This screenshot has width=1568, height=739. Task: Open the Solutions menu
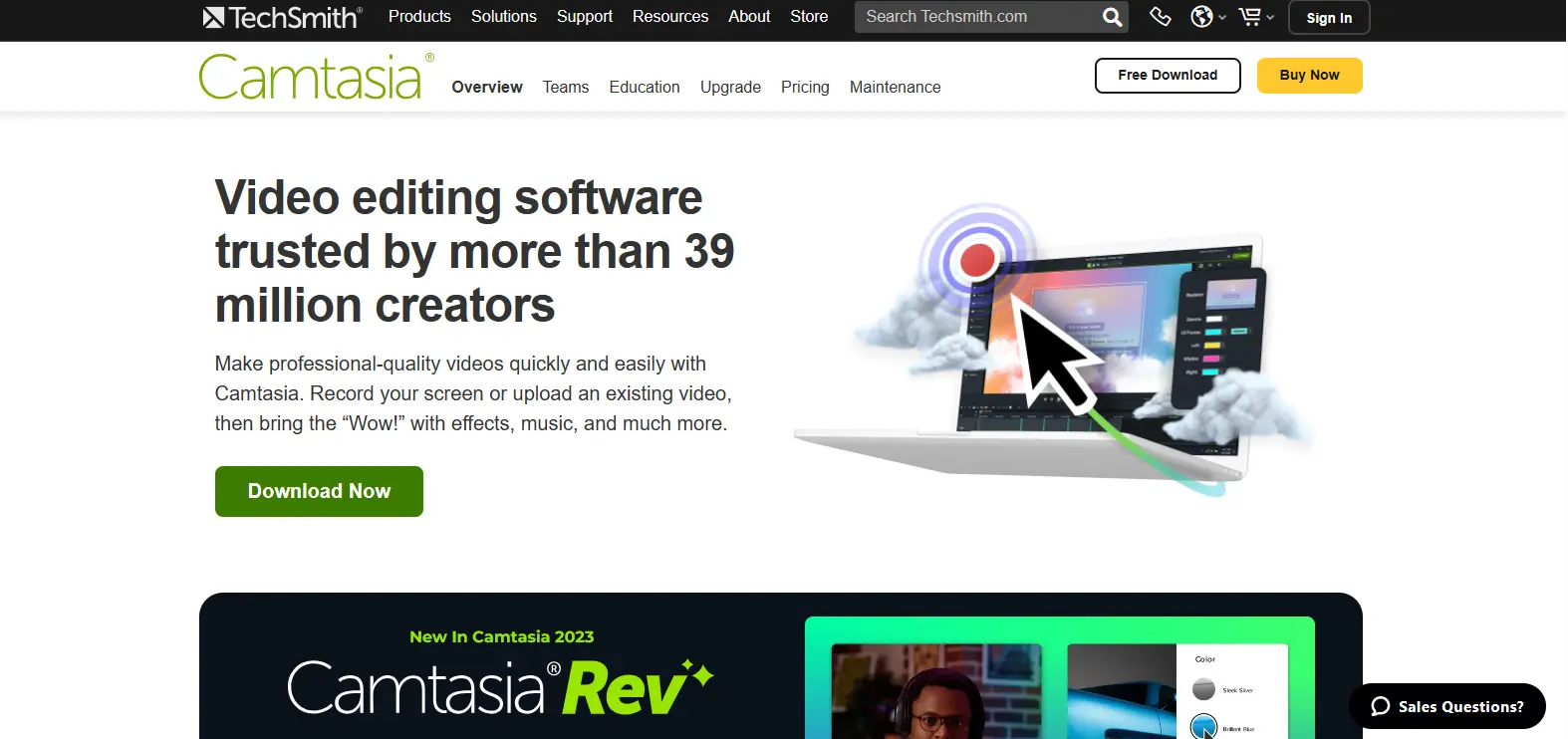click(504, 16)
